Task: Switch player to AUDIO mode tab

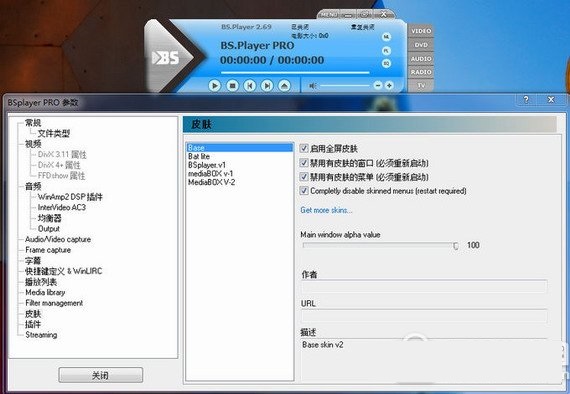Action: pyautogui.click(x=421, y=59)
